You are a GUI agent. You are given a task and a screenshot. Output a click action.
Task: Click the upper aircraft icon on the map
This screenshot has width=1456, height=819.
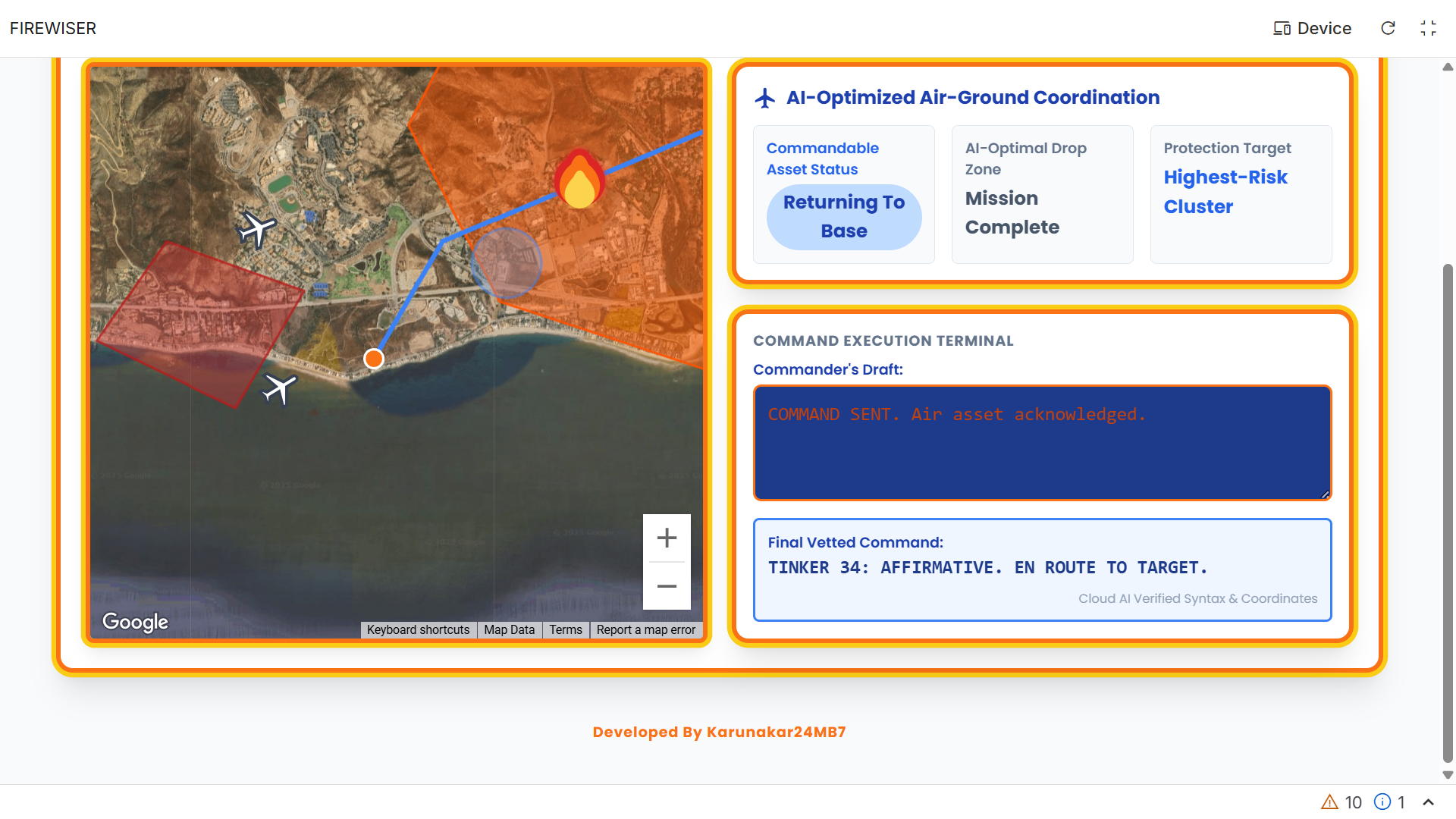click(x=256, y=229)
